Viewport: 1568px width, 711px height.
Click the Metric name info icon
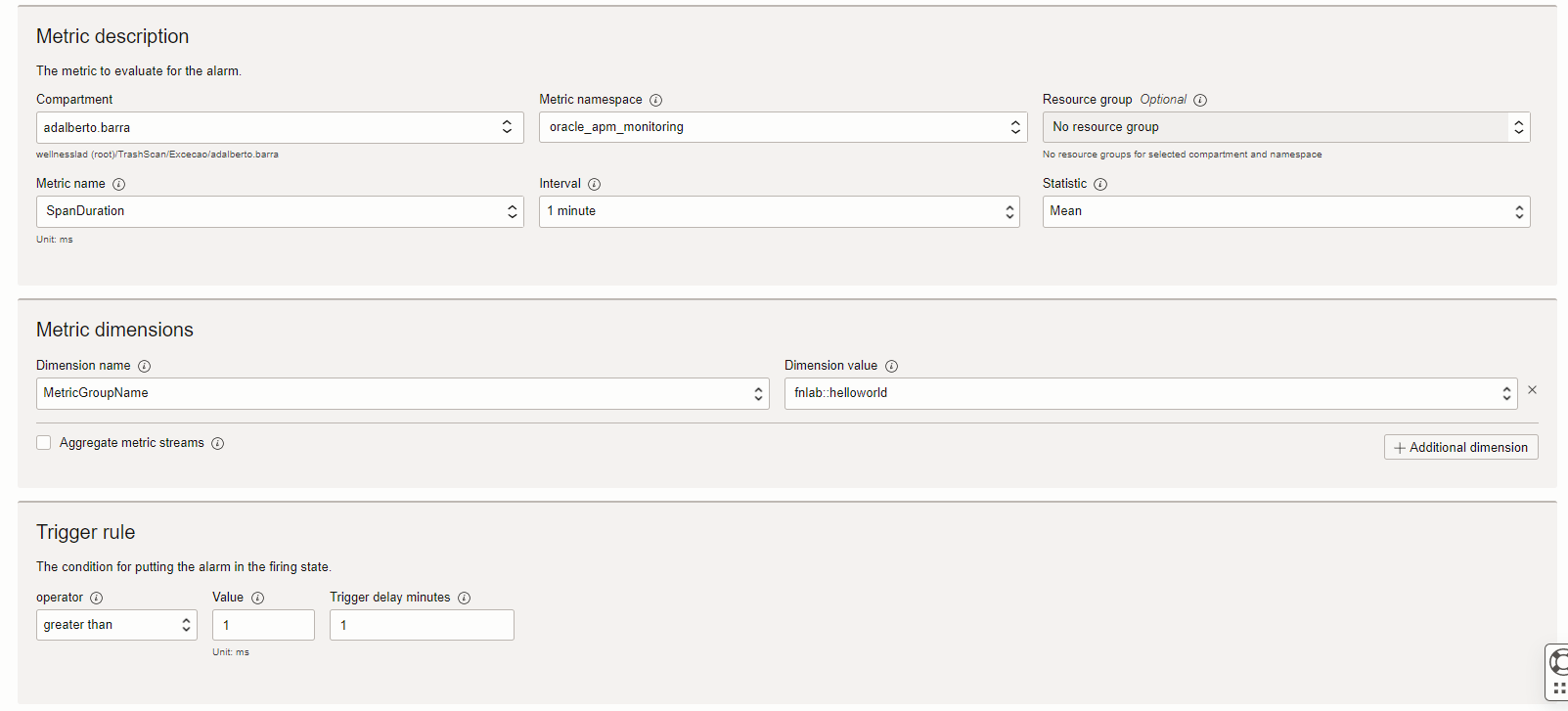coord(119,184)
